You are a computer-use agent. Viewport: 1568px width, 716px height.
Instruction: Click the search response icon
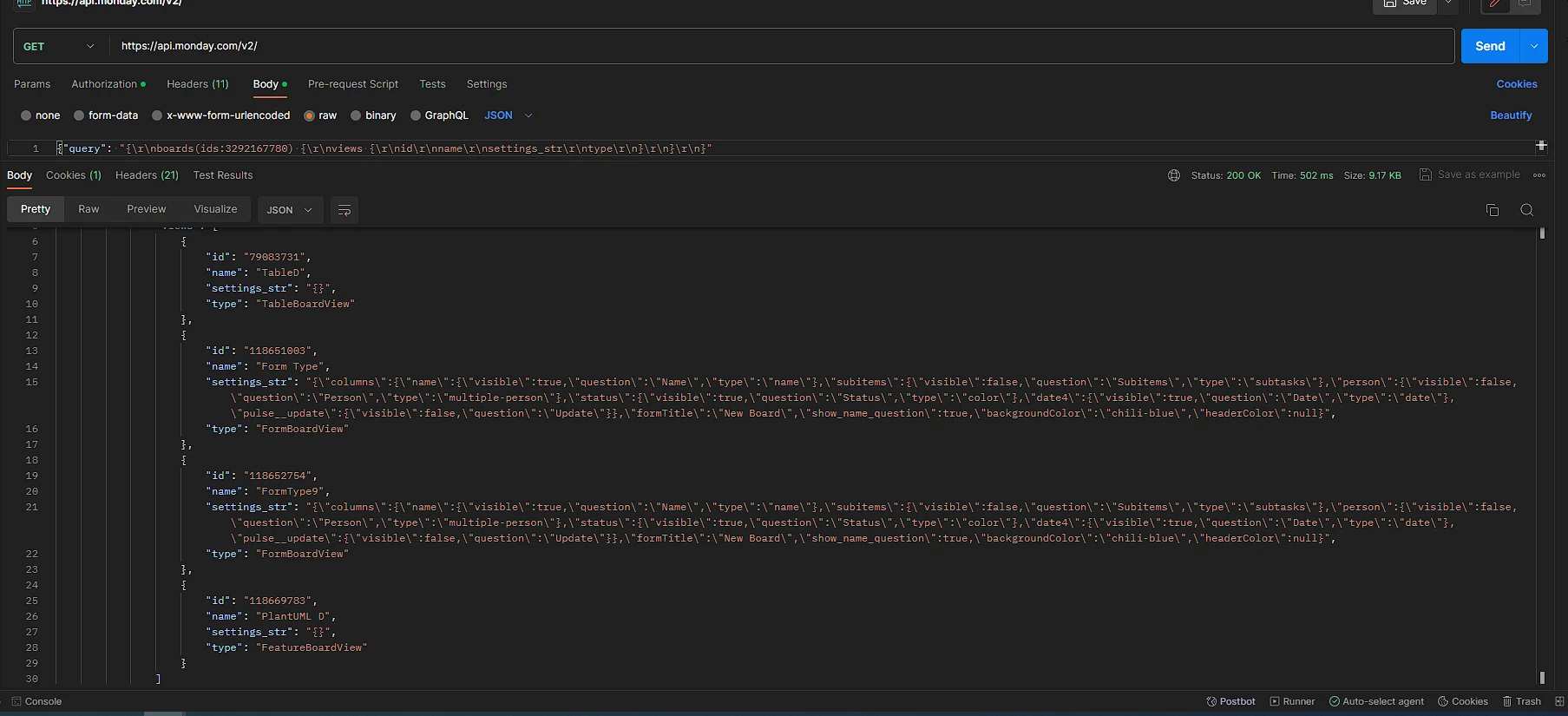1527,210
